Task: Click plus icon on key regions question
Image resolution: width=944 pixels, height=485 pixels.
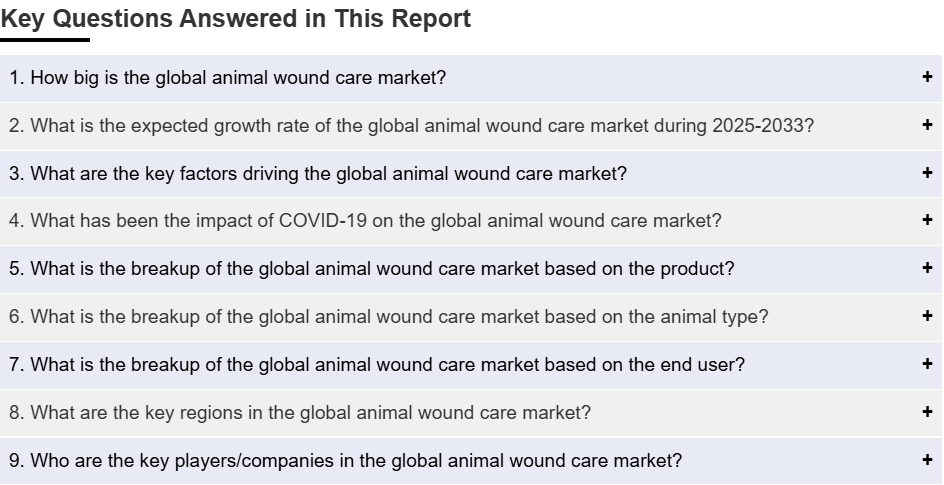Action: click(927, 412)
